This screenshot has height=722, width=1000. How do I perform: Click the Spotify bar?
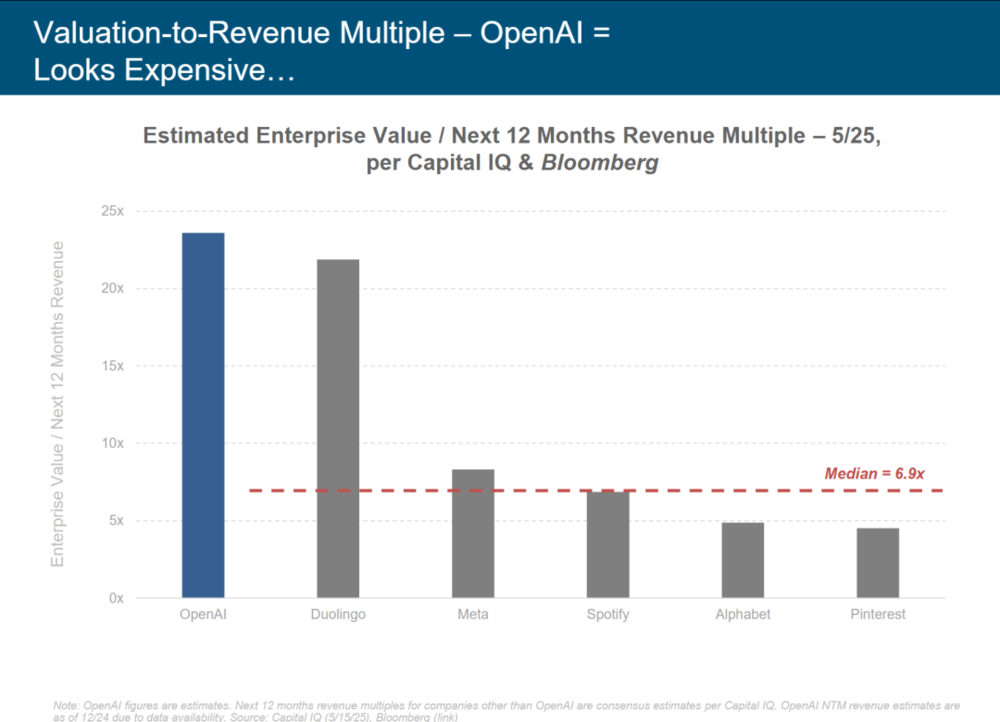coord(608,544)
